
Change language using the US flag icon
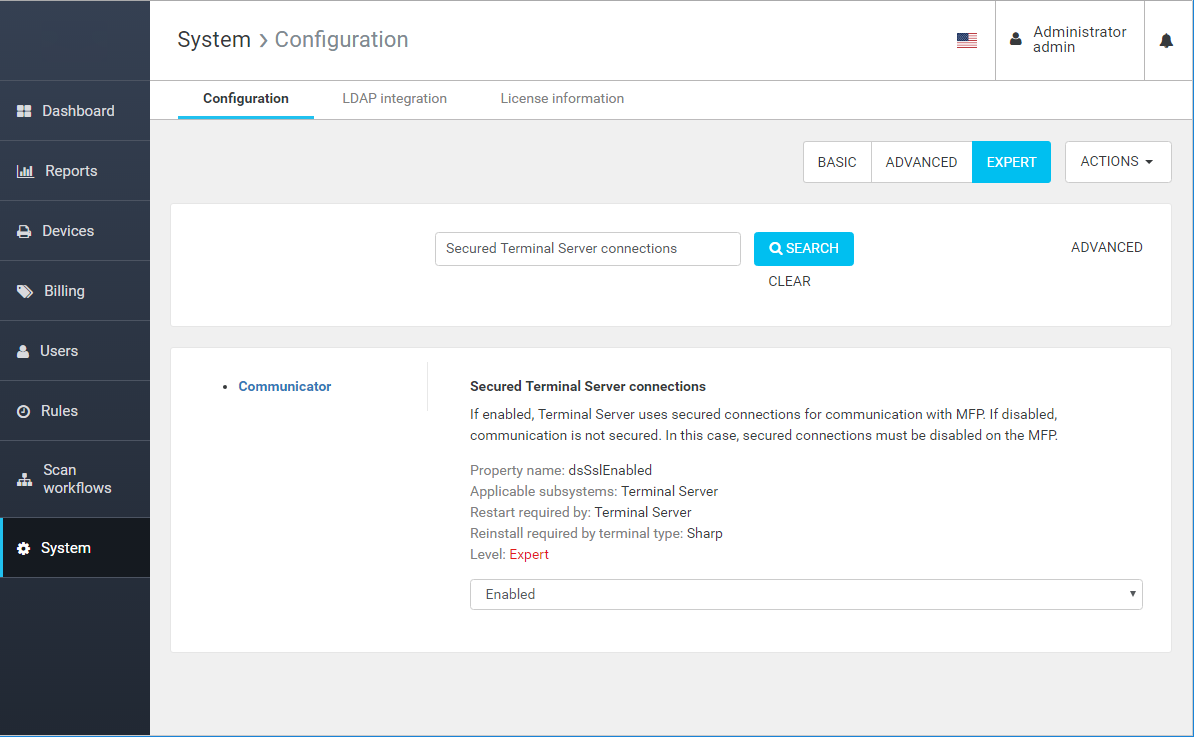(966, 40)
